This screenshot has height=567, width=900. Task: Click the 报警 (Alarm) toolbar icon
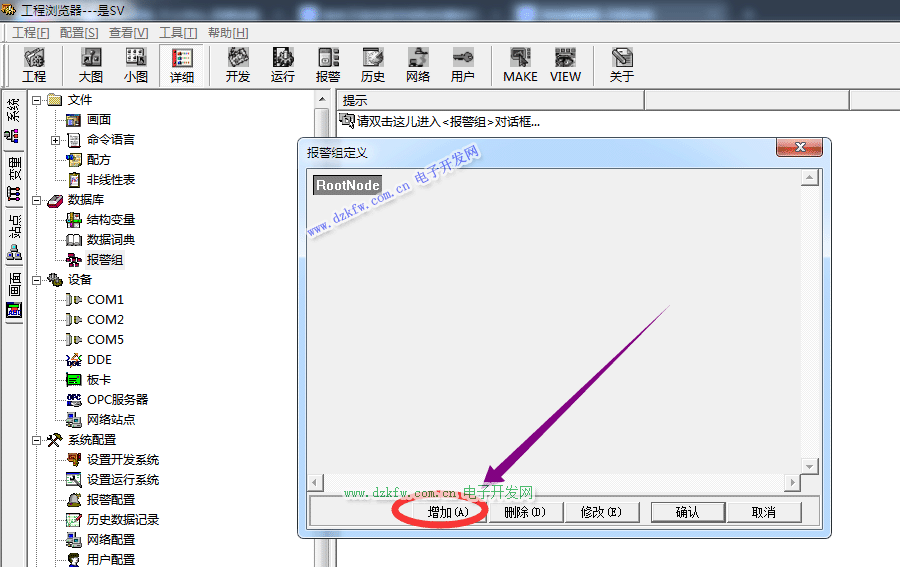[328, 65]
